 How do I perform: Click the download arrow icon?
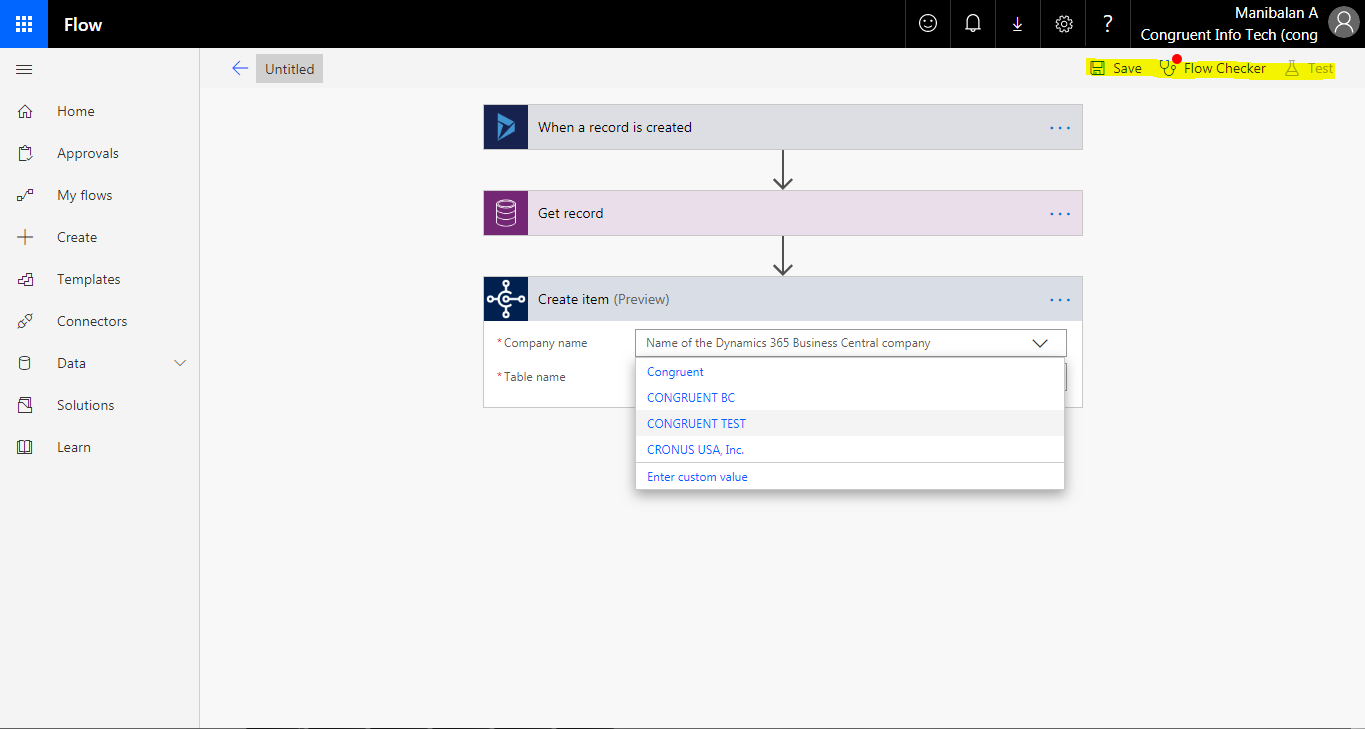pos(1018,24)
